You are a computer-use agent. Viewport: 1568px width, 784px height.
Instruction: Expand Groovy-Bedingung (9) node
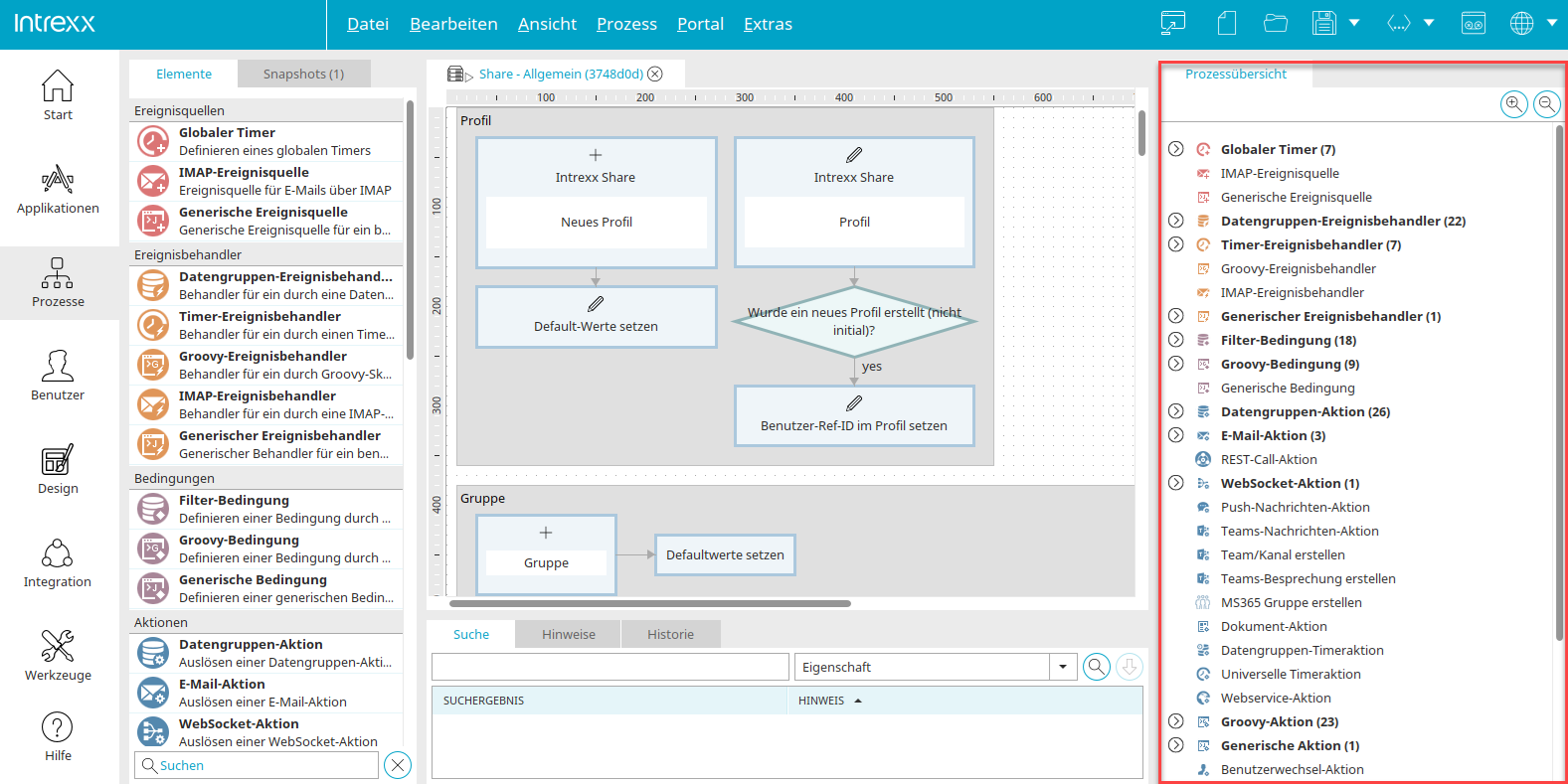1176,364
